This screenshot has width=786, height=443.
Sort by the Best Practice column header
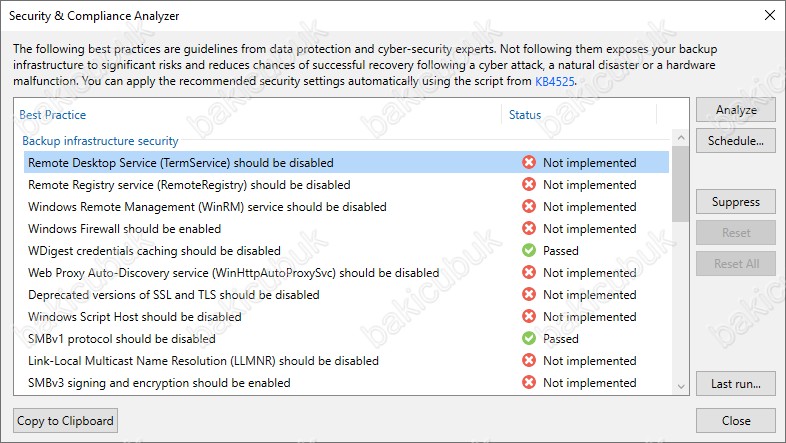pyautogui.click(x=53, y=115)
